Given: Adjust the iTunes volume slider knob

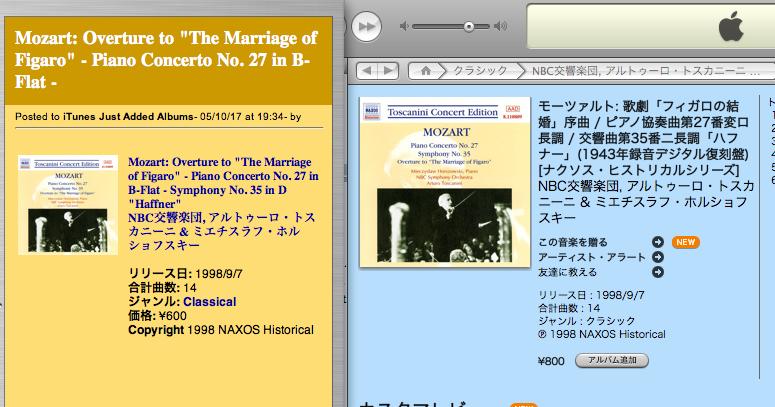Looking at the screenshot, I should 469,26.
